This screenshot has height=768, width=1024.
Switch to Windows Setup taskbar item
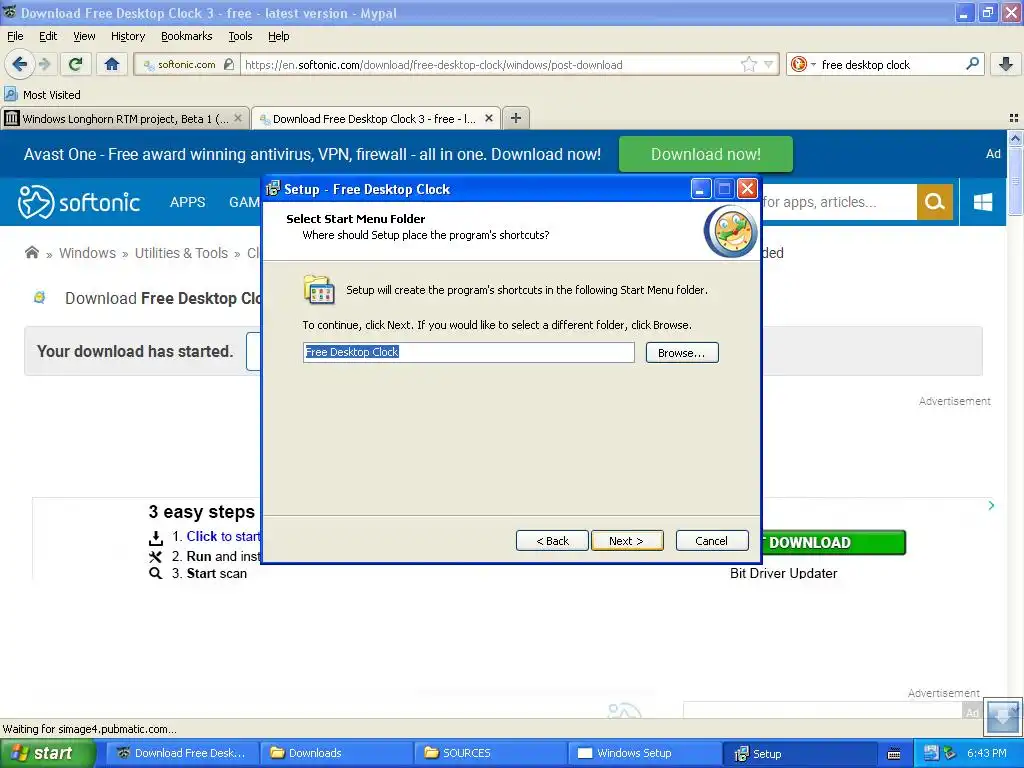pyautogui.click(x=645, y=753)
